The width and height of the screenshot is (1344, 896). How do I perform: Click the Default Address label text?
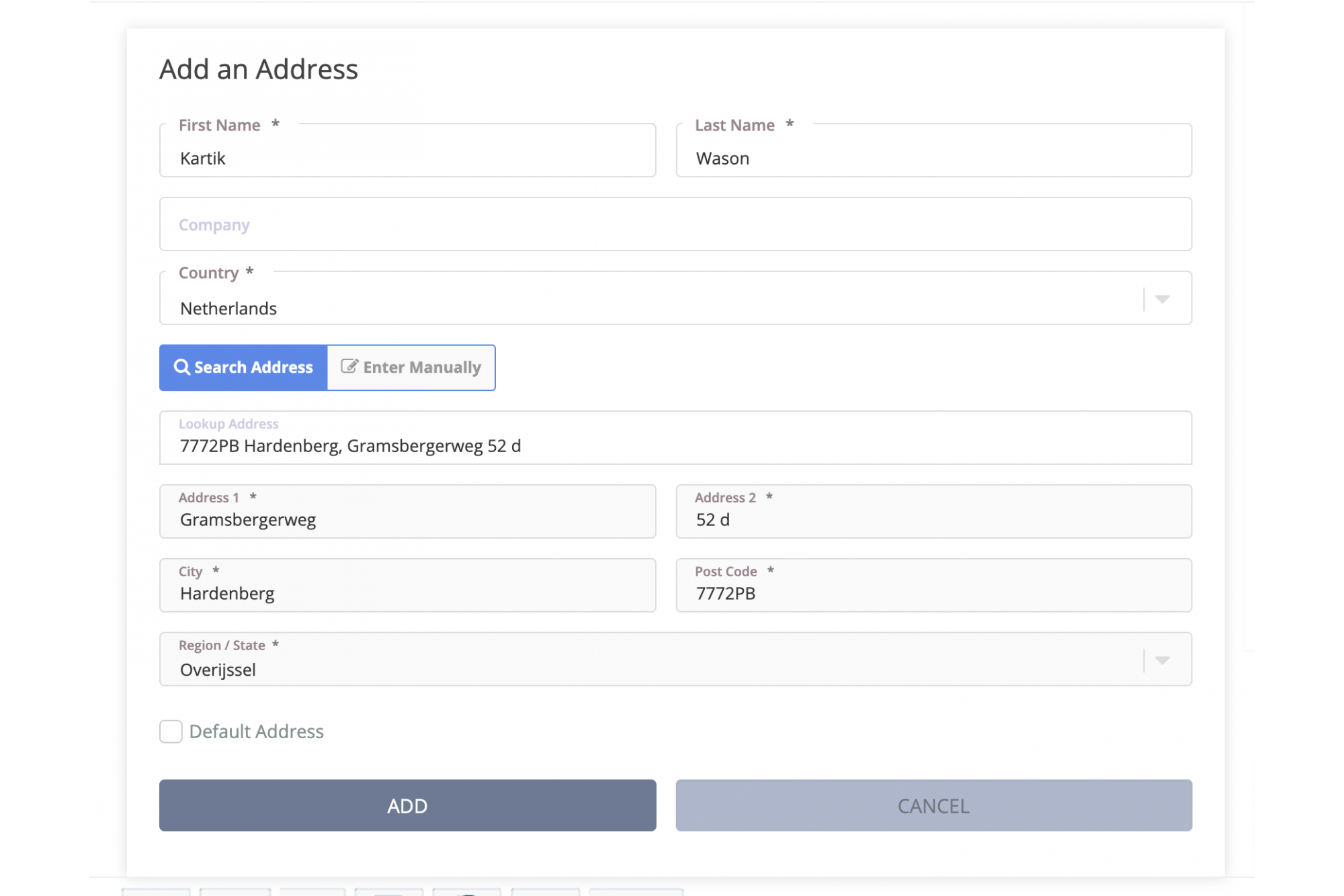coord(256,731)
